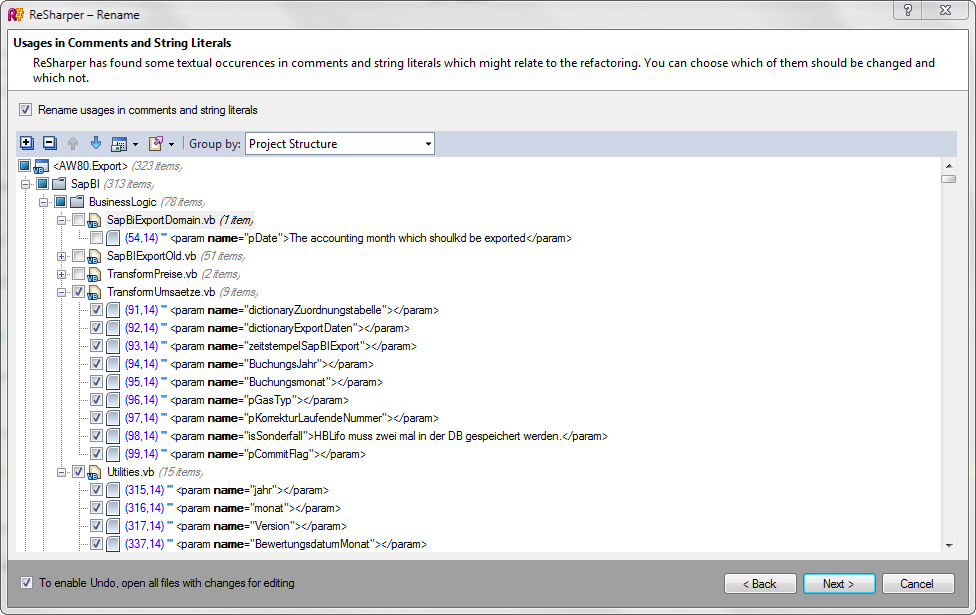
Task: Collapse the TransformUmsaetze.vb node
Action: point(62,293)
